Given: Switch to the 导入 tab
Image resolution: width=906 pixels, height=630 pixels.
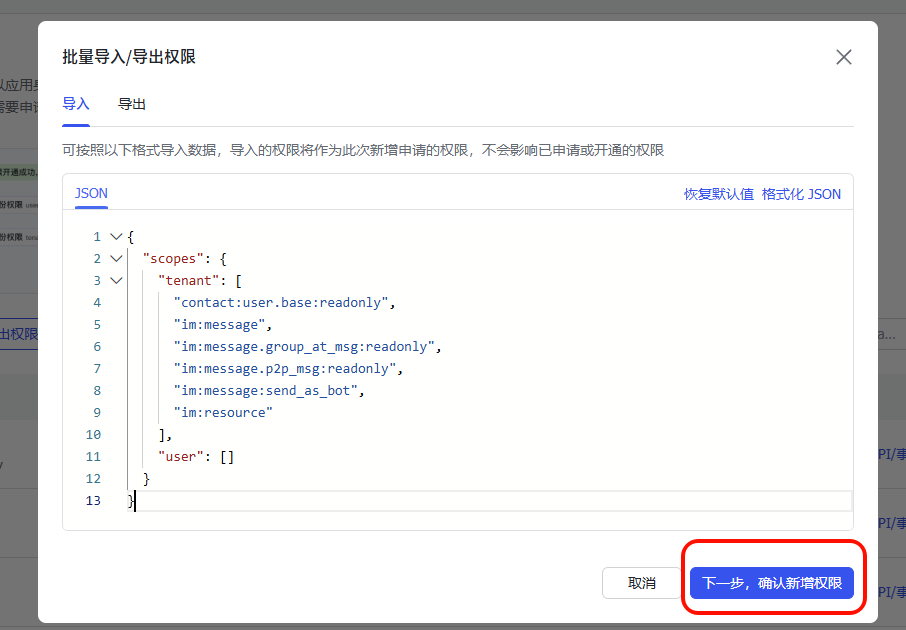Looking at the screenshot, I should click(76, 104).
